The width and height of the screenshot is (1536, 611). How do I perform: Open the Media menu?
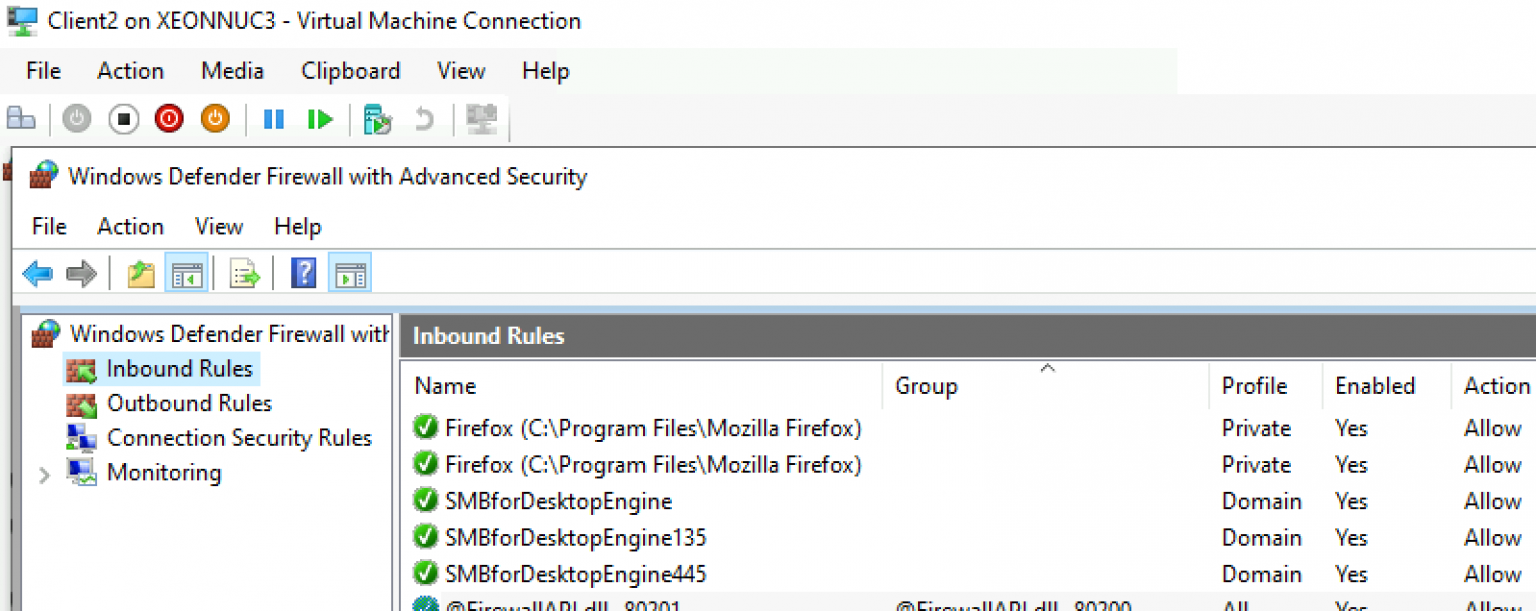(231, 70)
